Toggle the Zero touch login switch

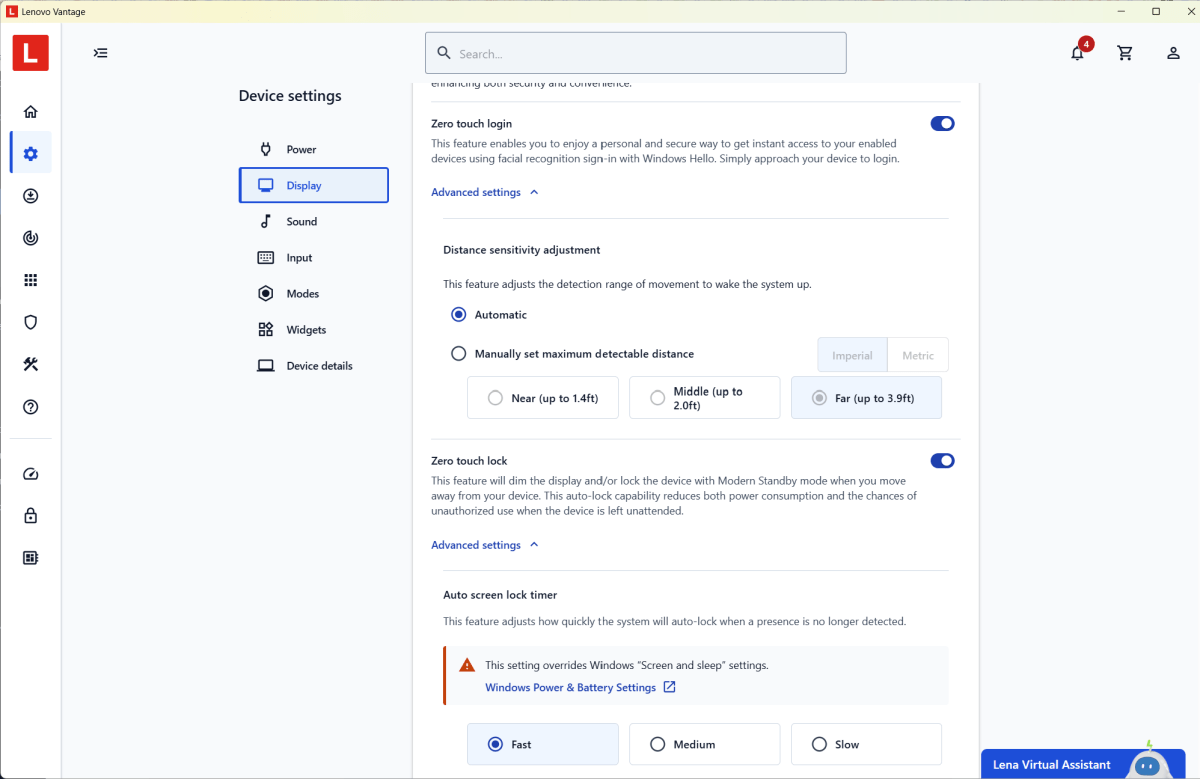tap(942, 124)
